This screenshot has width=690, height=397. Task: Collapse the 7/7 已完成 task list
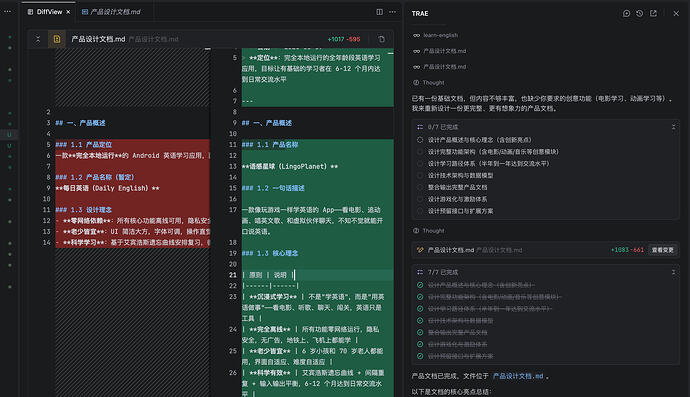click(673, 272)
